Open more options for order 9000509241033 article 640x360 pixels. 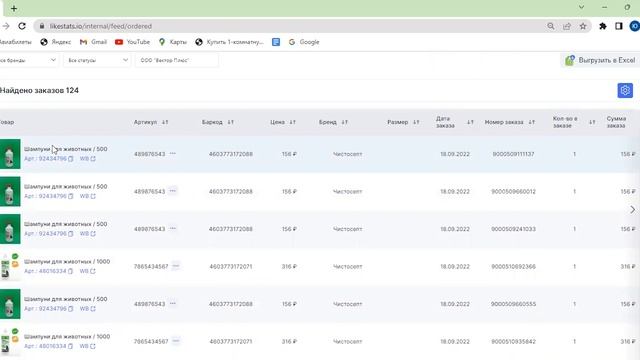point(173,229)
